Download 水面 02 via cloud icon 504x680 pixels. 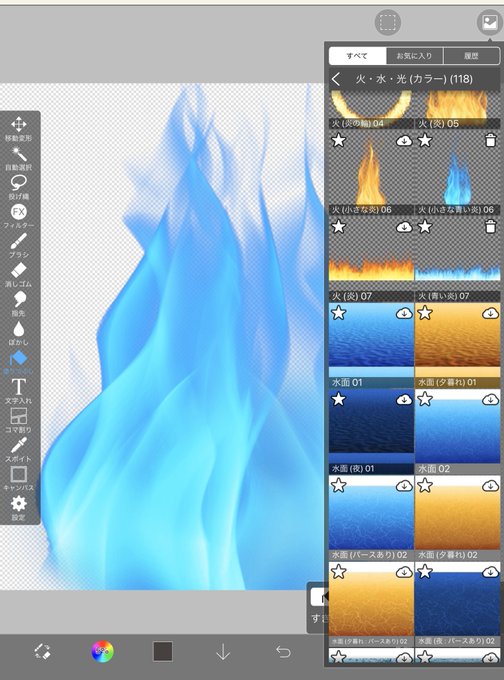coord(491,399)
